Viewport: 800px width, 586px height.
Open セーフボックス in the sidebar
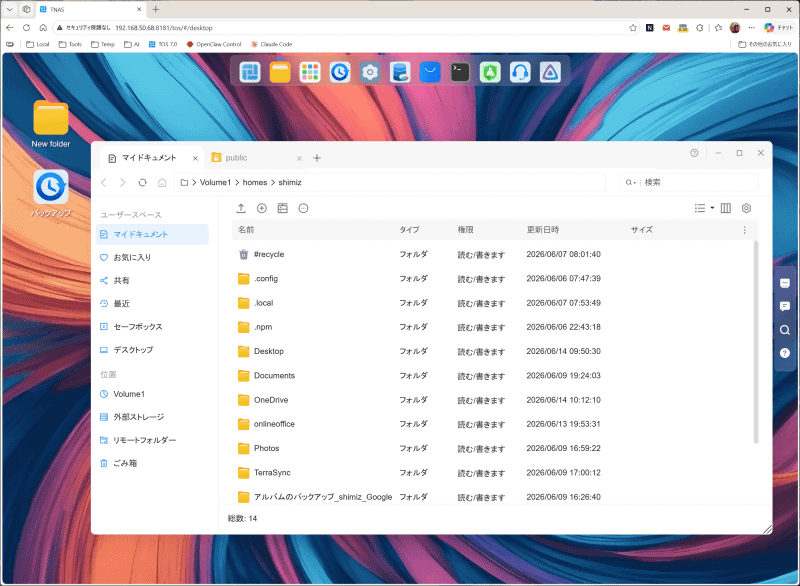point(152,326)
